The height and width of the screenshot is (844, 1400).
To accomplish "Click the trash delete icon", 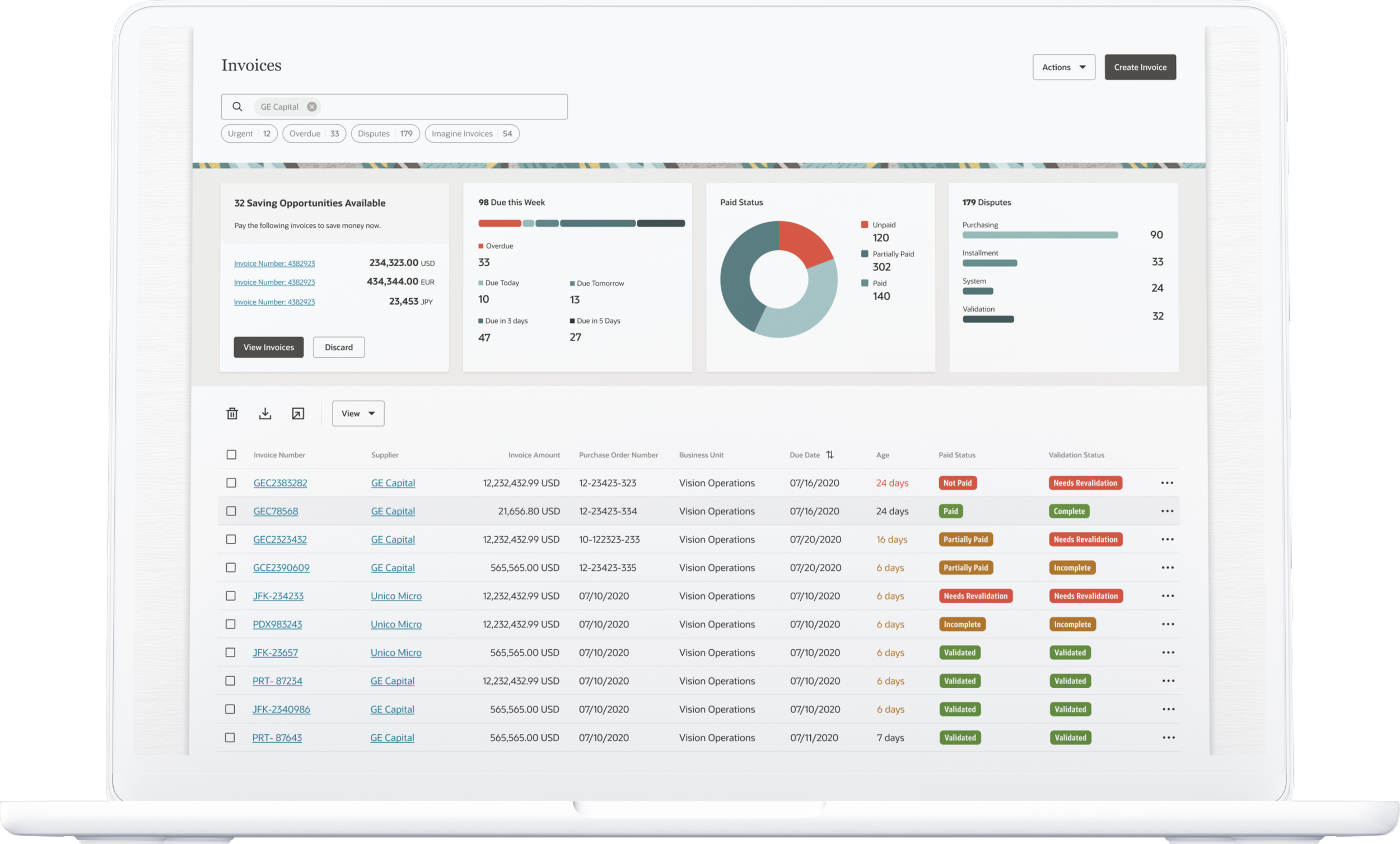I will [x=232, y=414].
